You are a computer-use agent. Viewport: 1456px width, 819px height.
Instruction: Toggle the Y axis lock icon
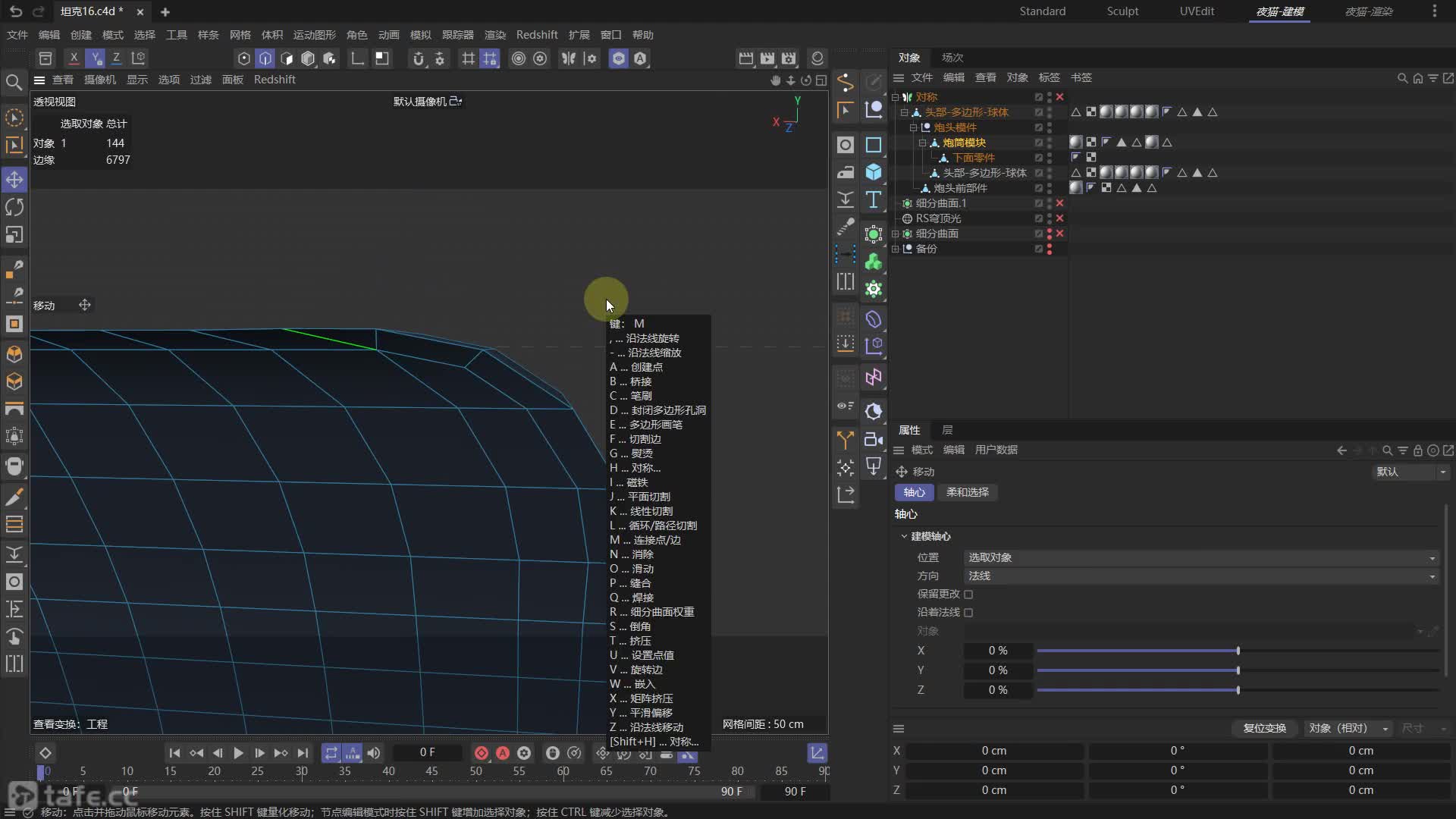click(x=95, y=58)
